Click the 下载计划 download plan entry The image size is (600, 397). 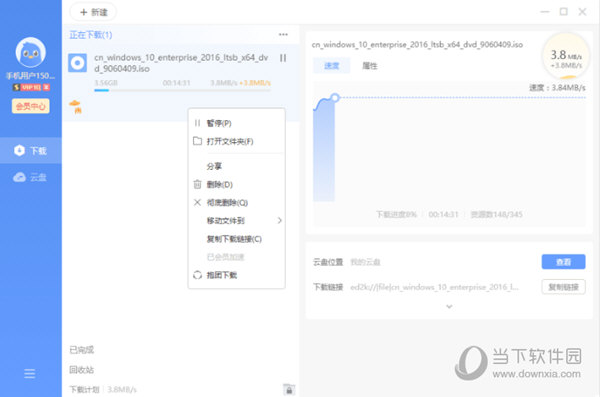84,389
